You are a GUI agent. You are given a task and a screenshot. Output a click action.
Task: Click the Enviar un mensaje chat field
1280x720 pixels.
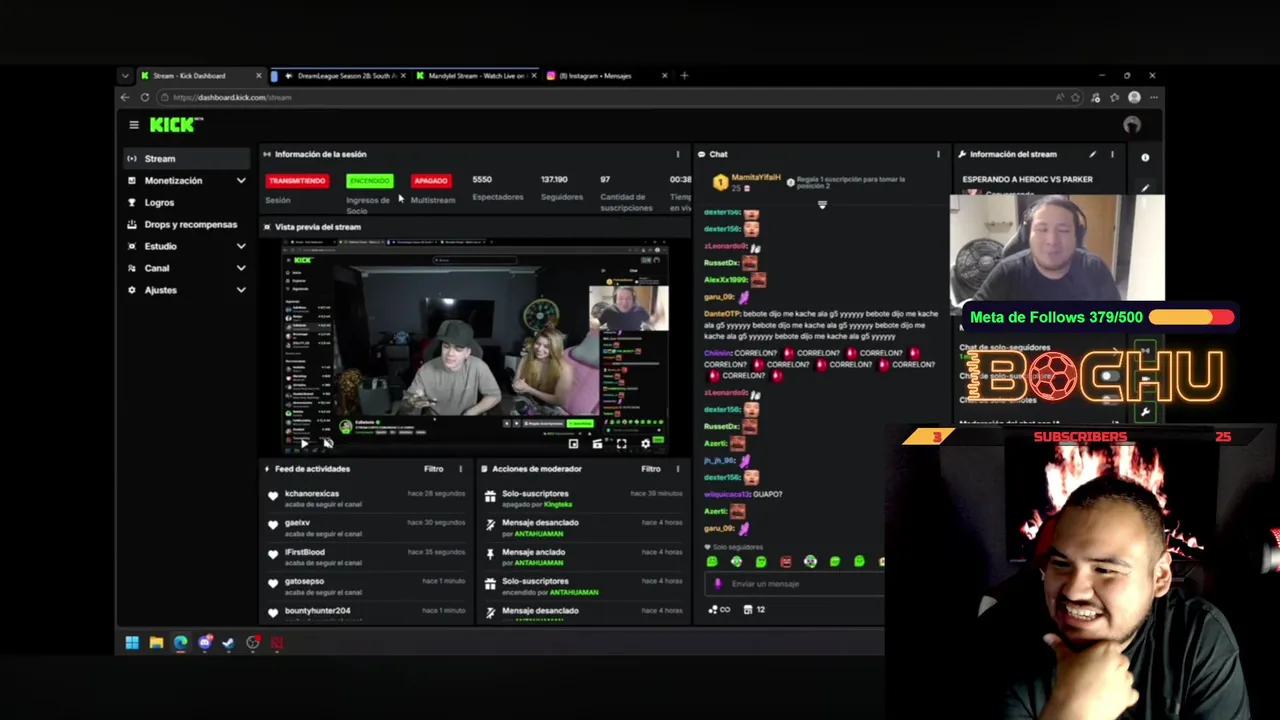coord(797,584)
